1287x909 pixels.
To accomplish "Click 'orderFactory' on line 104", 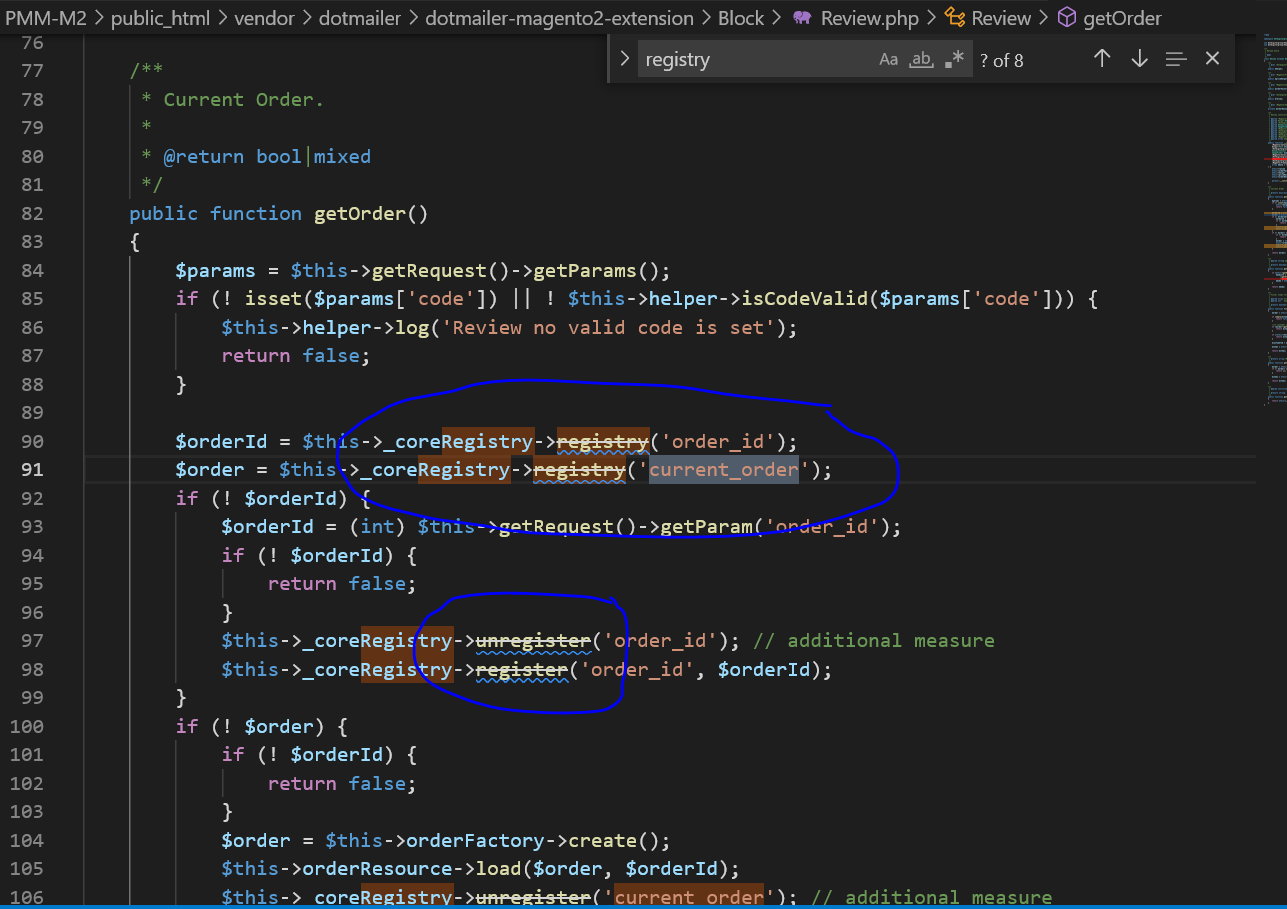I will click(x=474, y=840).
